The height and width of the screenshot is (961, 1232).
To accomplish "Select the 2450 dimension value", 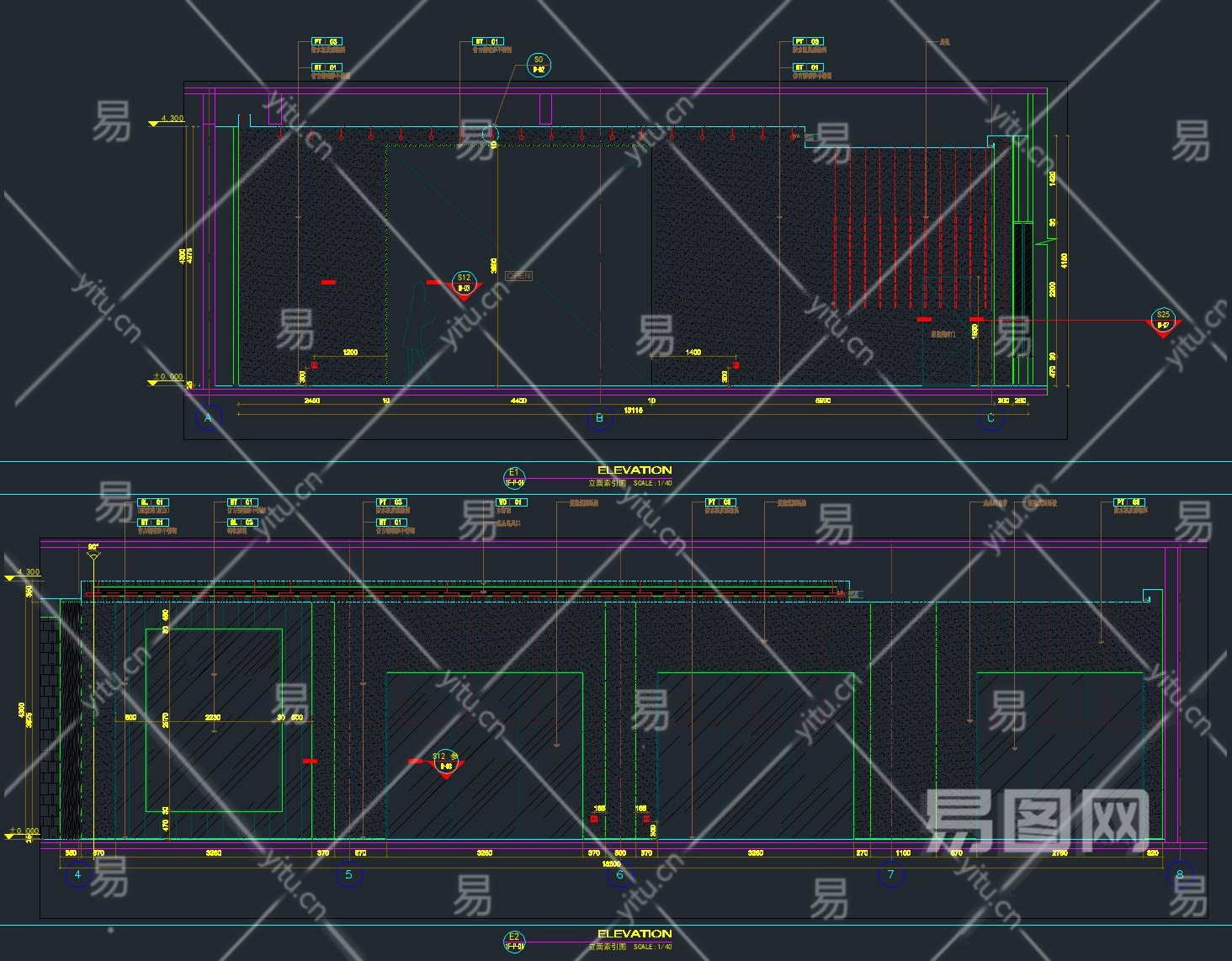I will point(311,401).
